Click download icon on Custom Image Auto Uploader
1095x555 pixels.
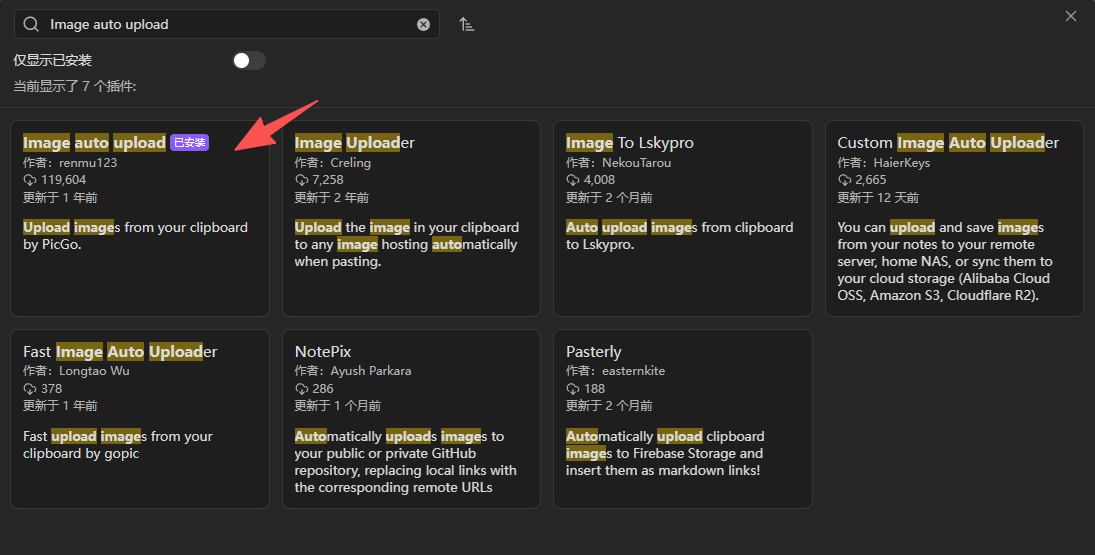[x=844, y=180]
